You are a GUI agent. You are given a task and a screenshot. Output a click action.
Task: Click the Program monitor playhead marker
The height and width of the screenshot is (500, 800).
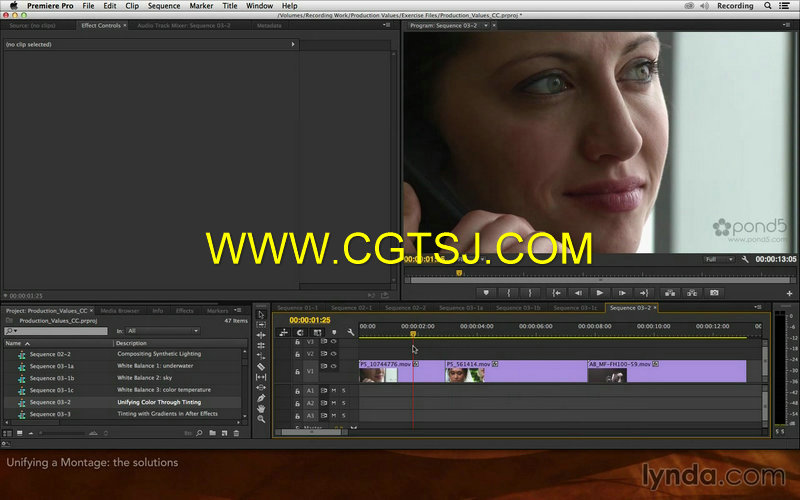point(459,273)
